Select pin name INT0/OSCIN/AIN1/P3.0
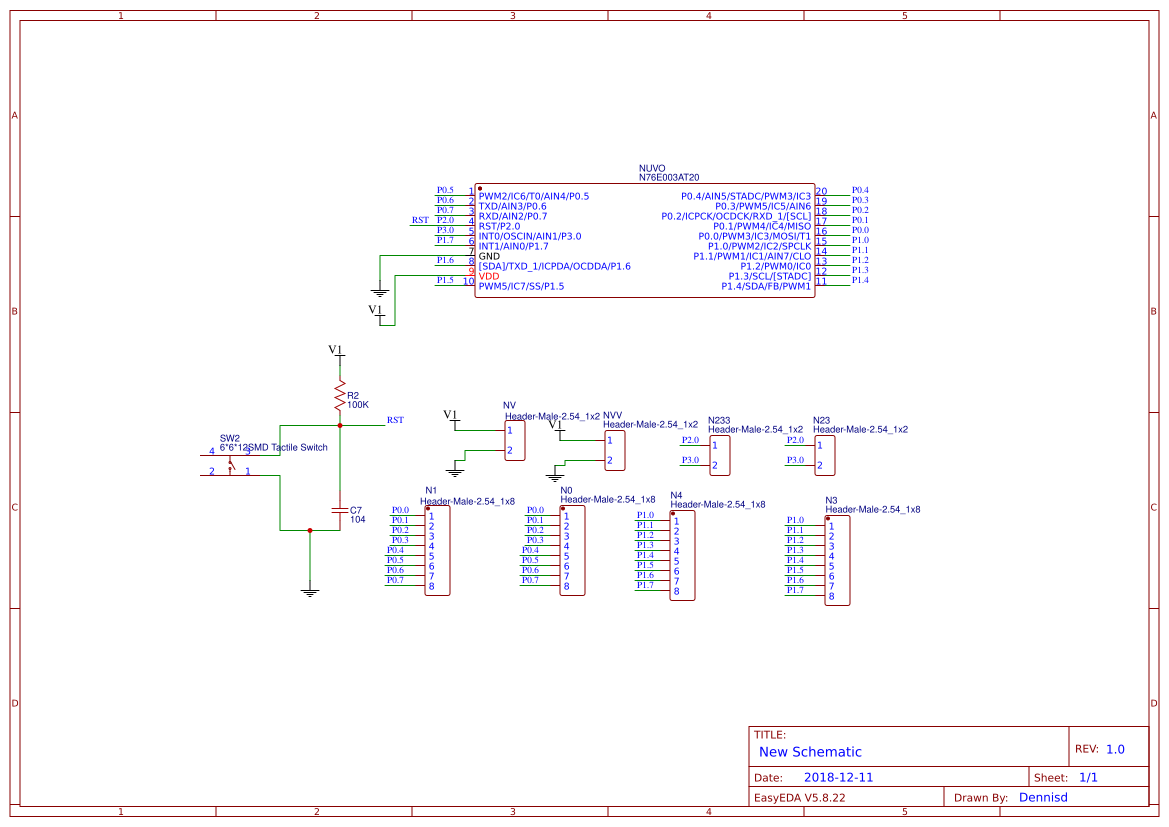 pyautogui.click(x=530, y=236)
